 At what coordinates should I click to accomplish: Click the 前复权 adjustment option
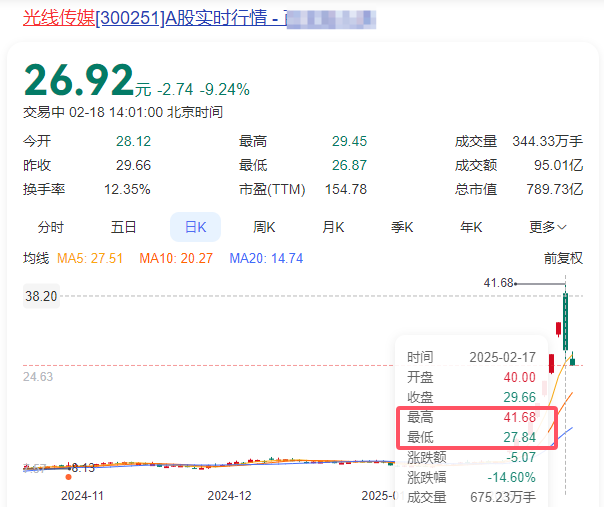click(x=563, y=258)
